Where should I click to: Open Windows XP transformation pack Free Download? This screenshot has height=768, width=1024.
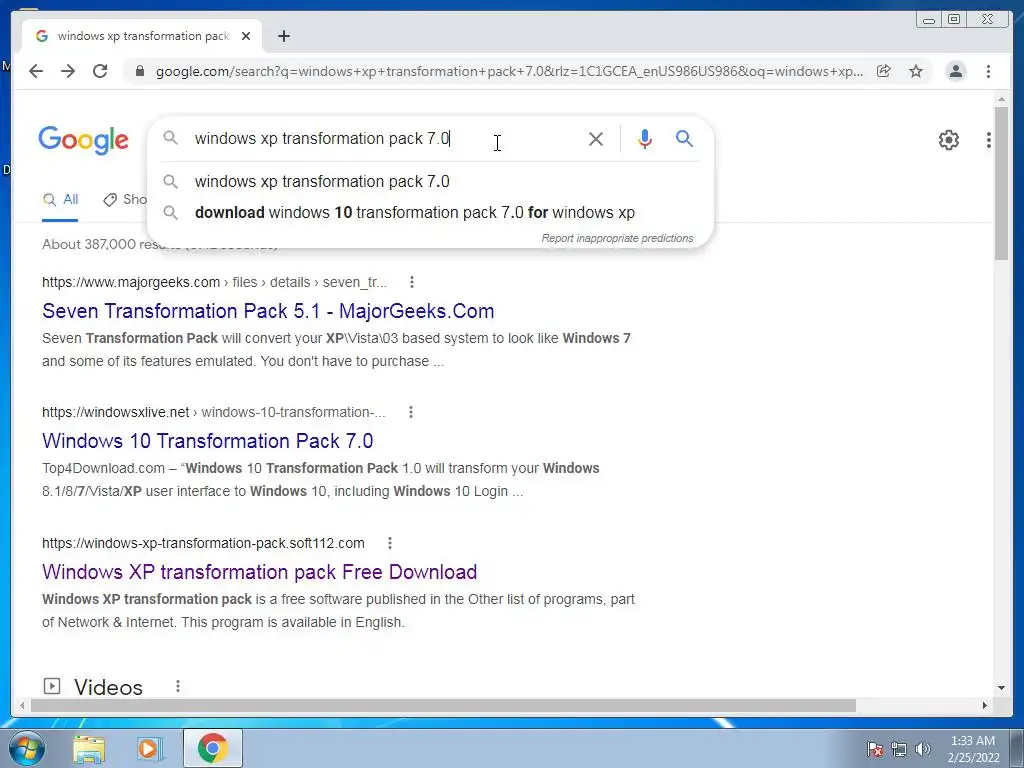[259, 572]
